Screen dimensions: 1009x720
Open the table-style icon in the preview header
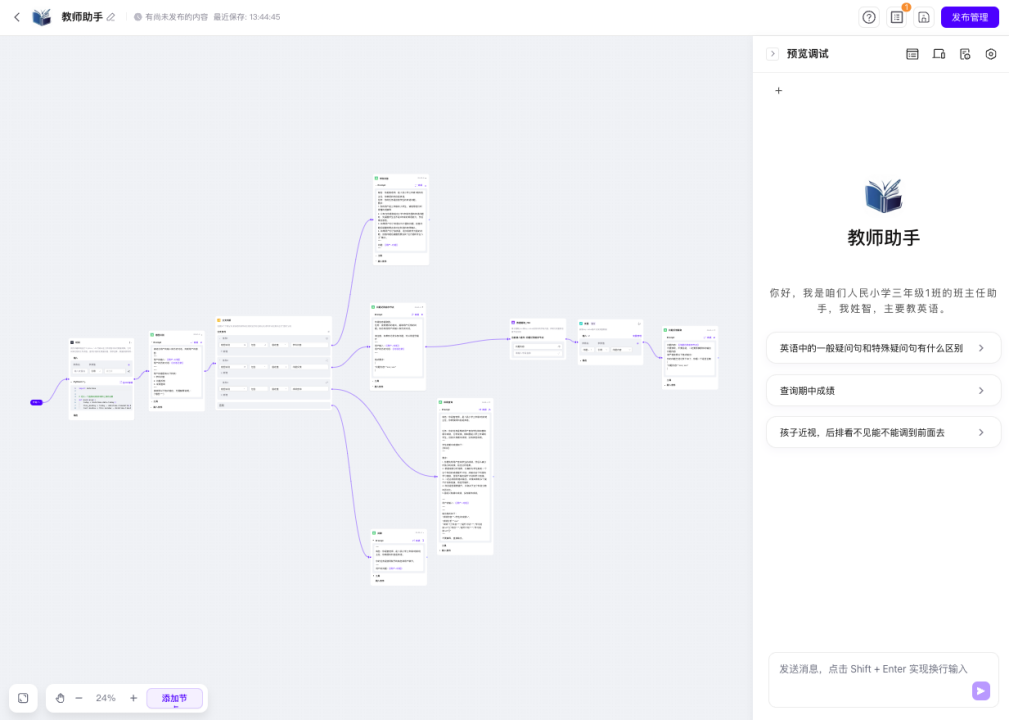pos(912,54)
